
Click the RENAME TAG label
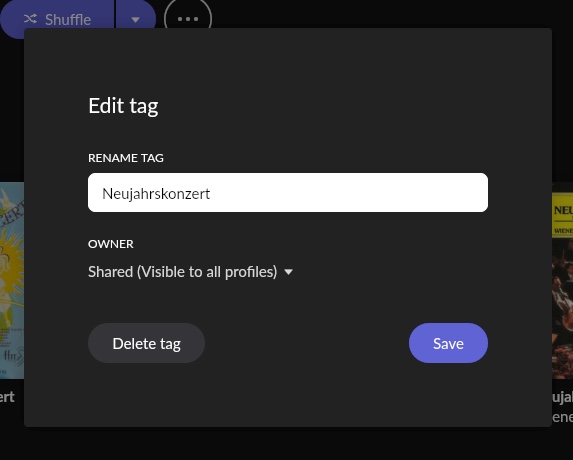tap(126, 158)
